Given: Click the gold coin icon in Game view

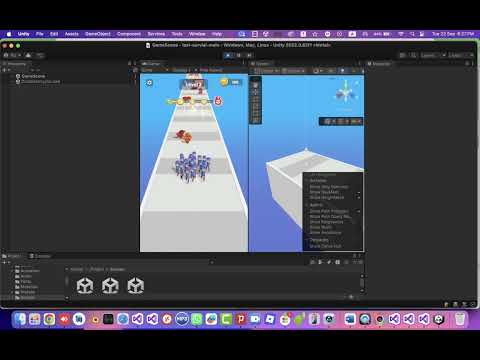Looking at the screenshot, I should [224, 82].
